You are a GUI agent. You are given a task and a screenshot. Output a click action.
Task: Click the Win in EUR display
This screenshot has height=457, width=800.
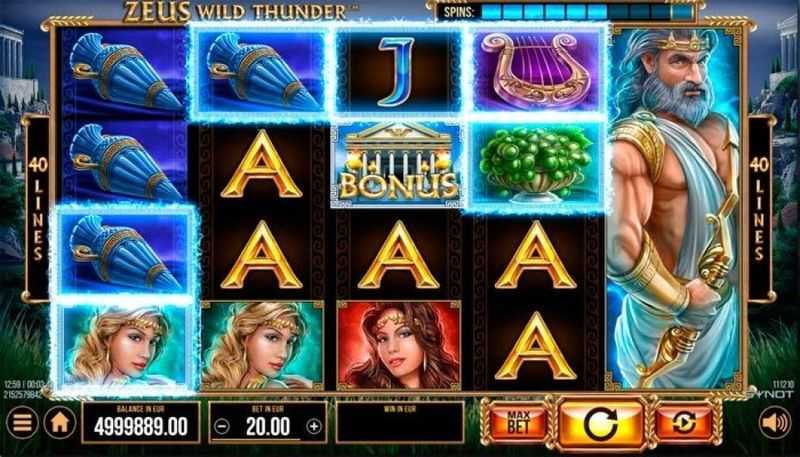pyautogui.click(x=399, y=422)
